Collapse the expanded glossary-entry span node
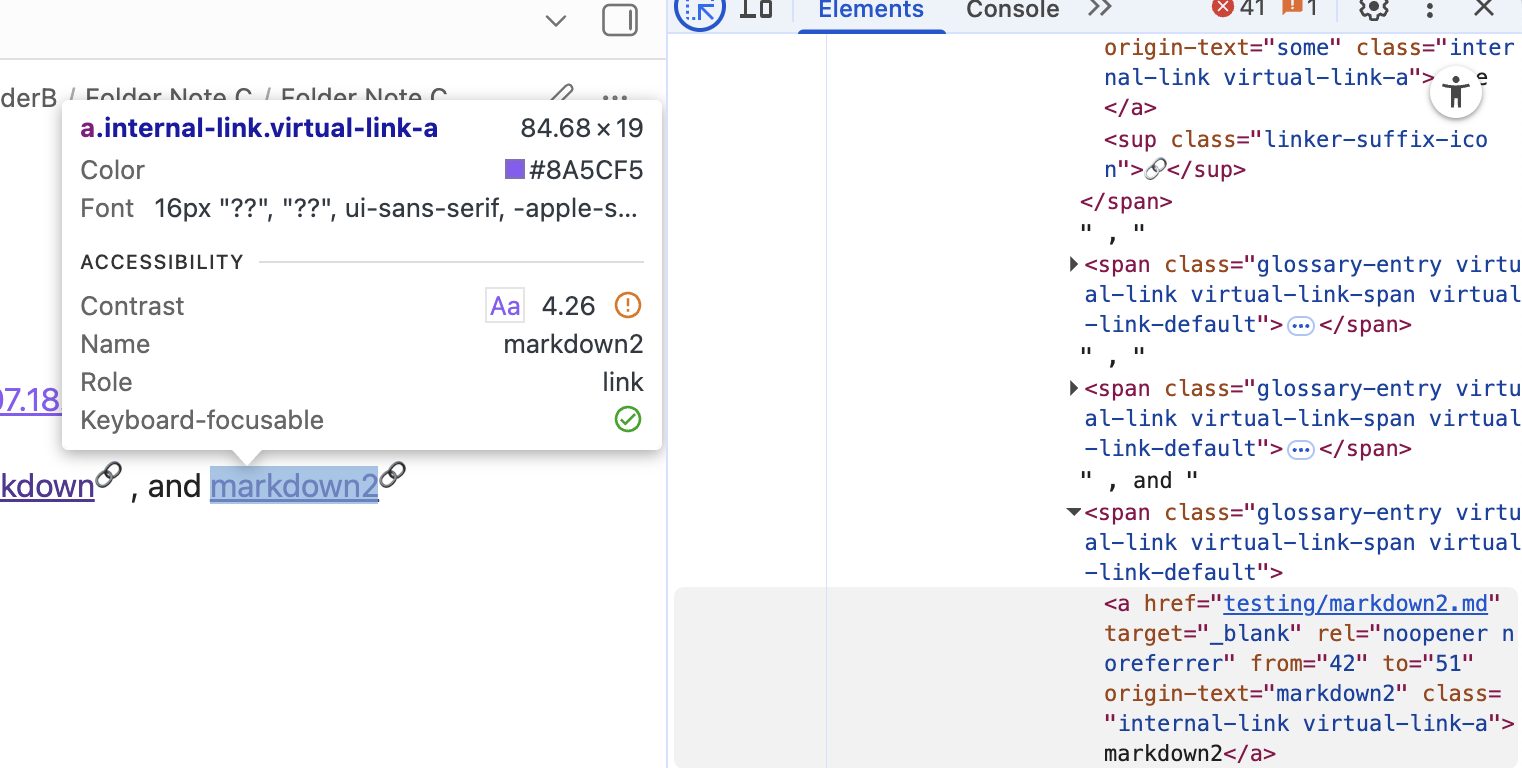Screen dimensions: 1522x768 tap(1074, 512)
